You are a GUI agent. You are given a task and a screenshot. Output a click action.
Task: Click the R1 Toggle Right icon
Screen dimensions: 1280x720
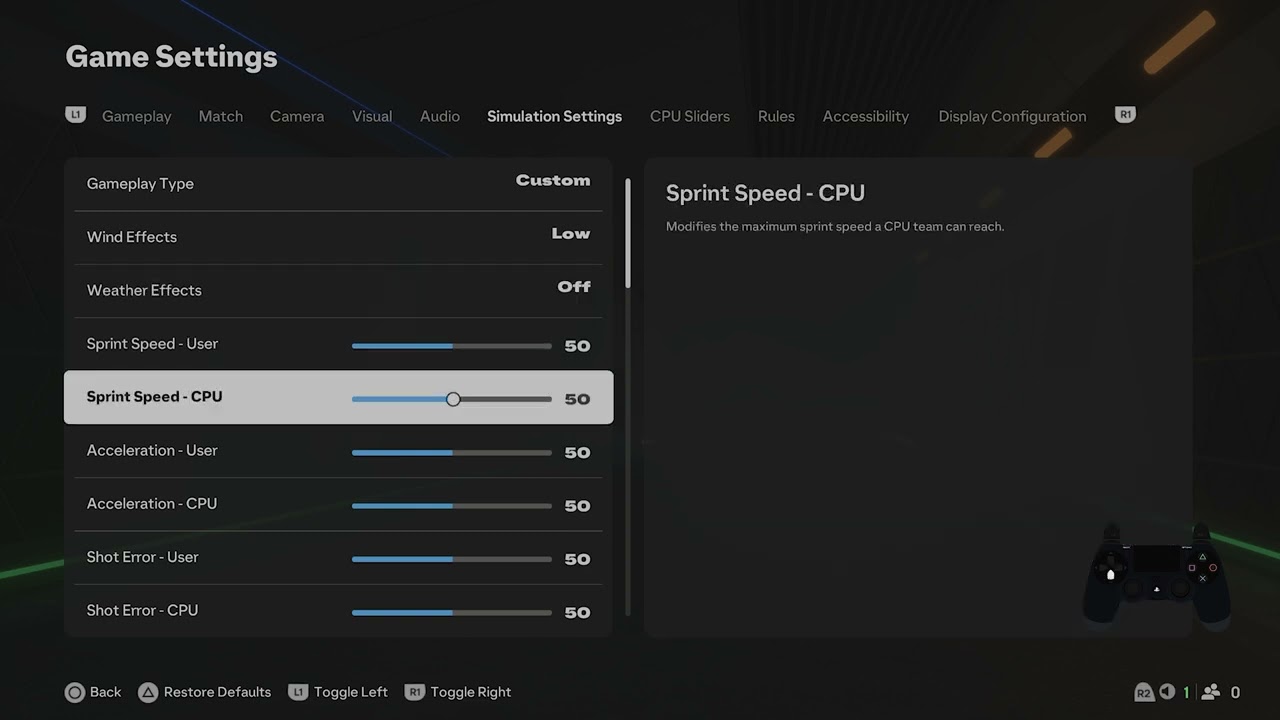coord(415,692)
